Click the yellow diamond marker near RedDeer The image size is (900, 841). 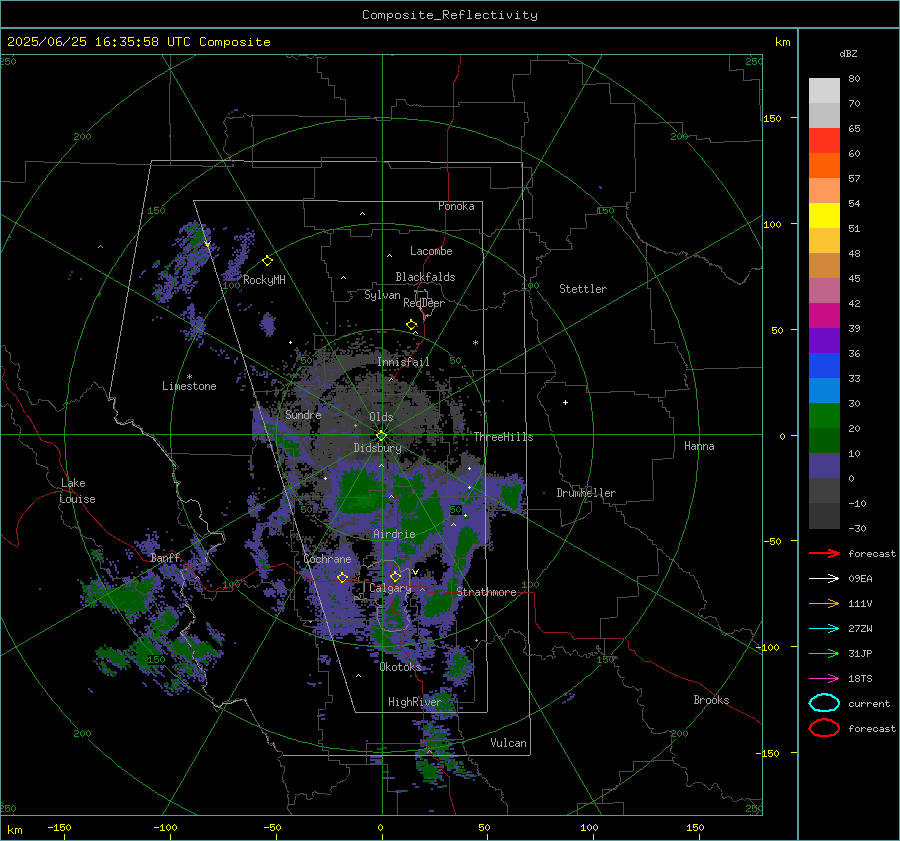411,325
